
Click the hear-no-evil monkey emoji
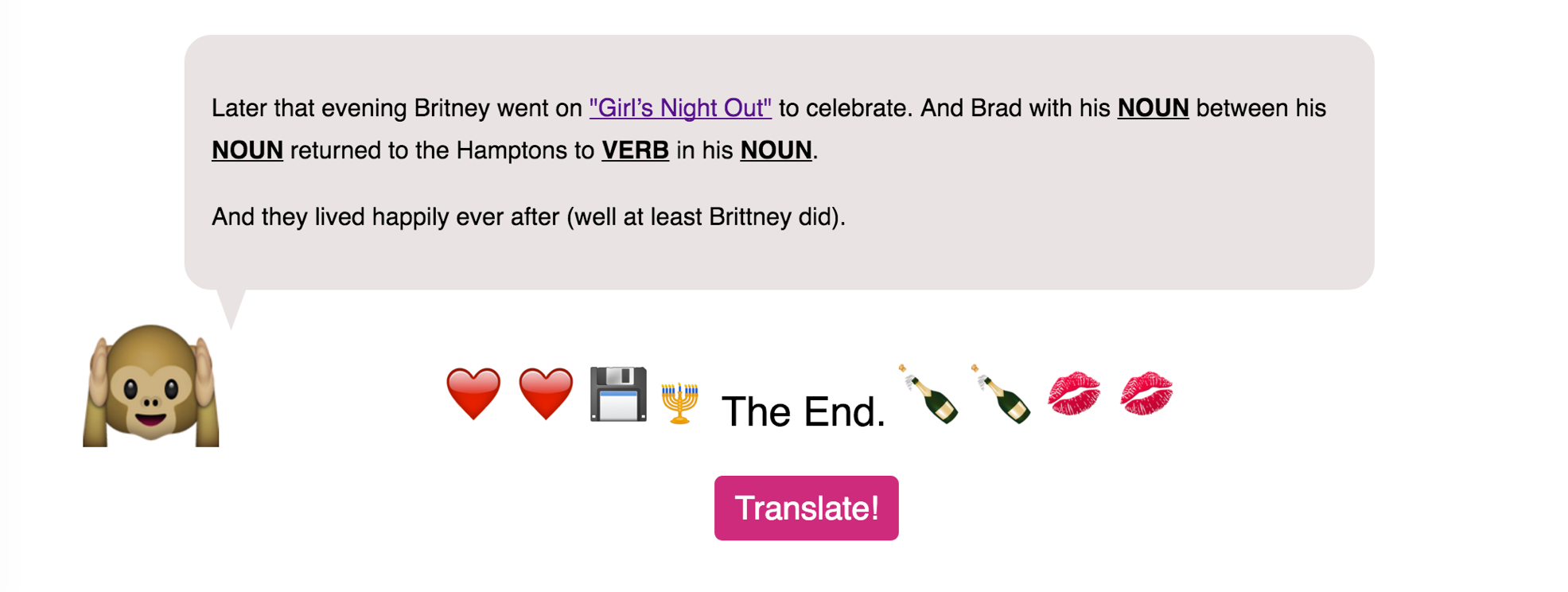tap(151, 385)
